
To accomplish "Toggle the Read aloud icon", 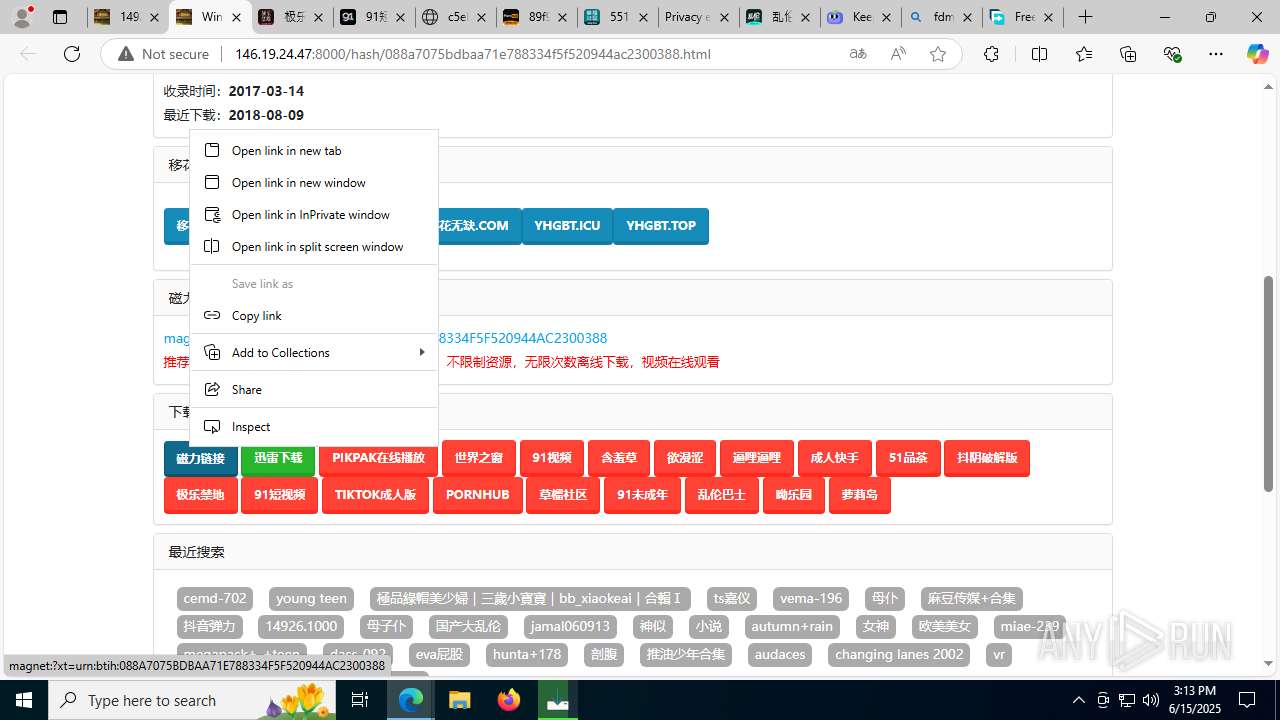I will (x=898, y=54).
